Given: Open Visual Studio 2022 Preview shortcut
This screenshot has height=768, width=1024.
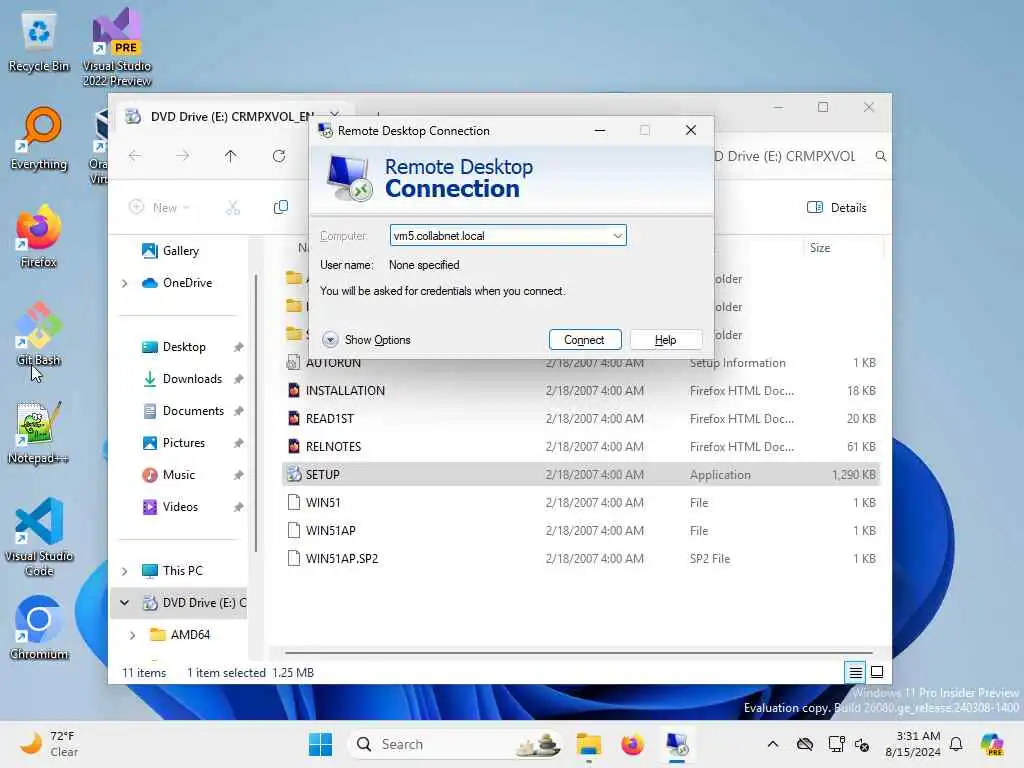Looking at the screenshot, I should [x=117, y=47].
